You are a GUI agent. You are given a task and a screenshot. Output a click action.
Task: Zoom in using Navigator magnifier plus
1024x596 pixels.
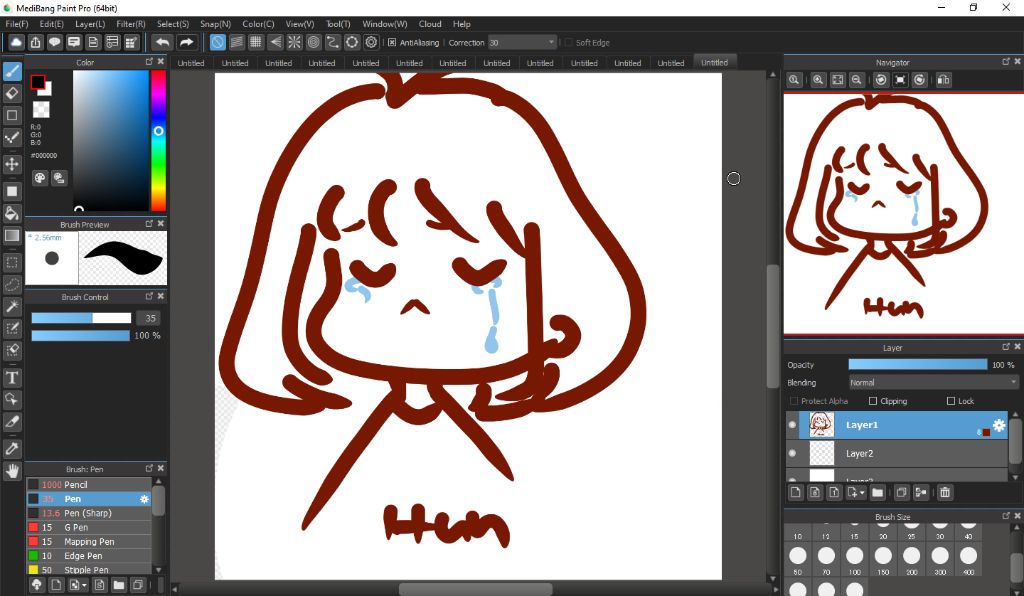coord(818,80)
